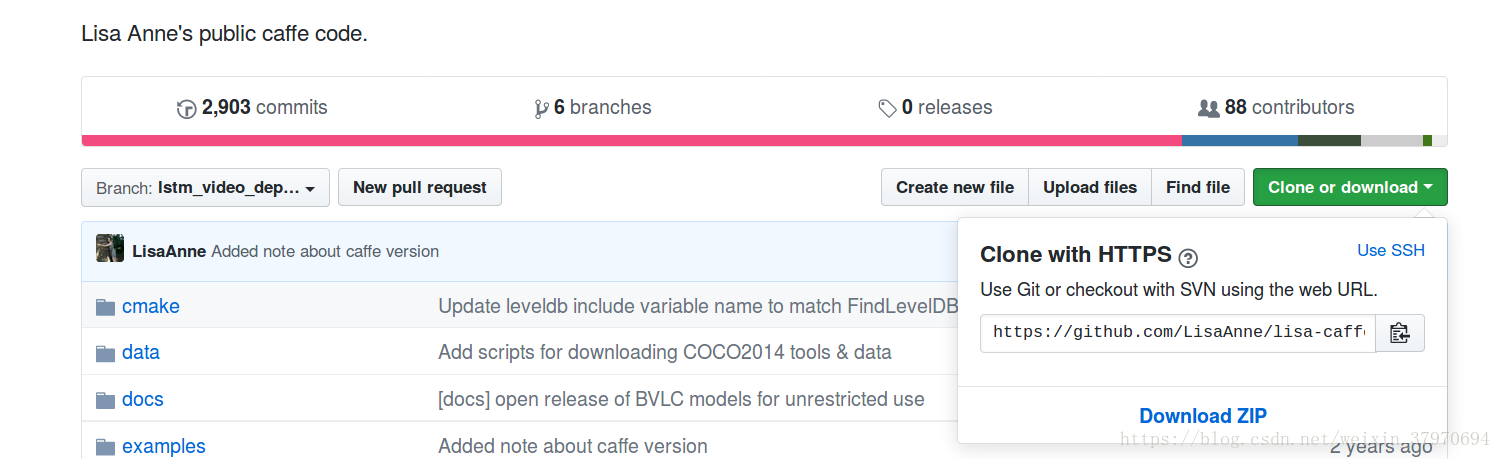Screen dimensions: 1501x459
Task: Click the copy-to-clipboard icon beside clone URL
Action: coord(1399,333)
